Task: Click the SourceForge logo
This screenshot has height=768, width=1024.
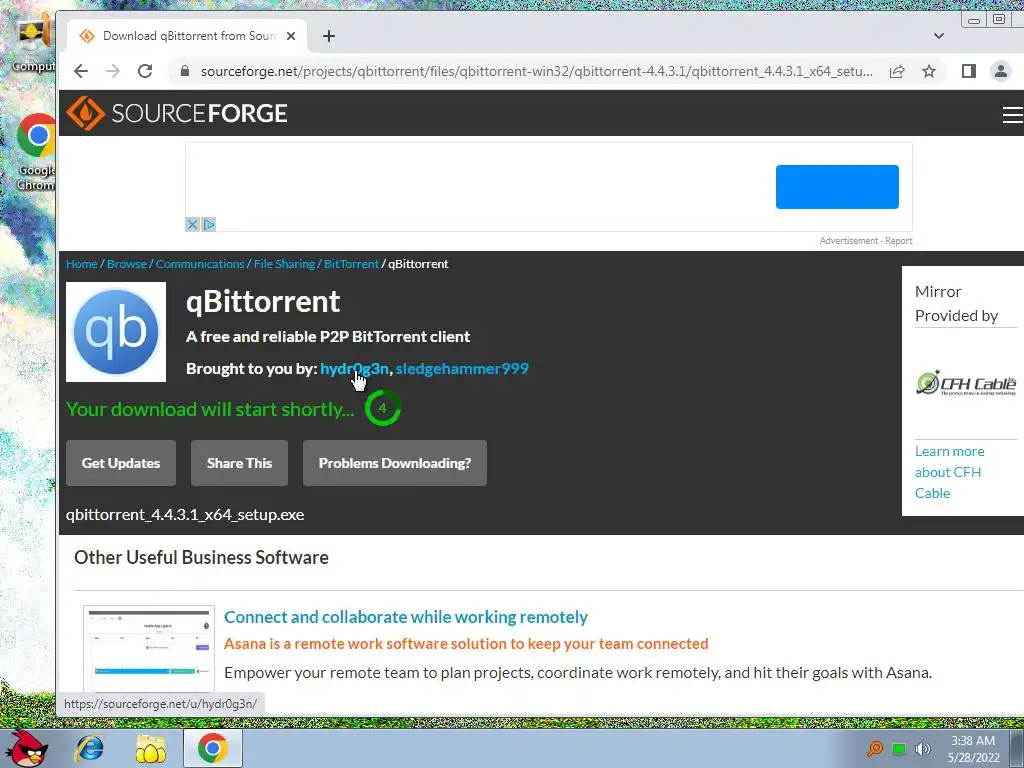Action: (x=176, y=113)
